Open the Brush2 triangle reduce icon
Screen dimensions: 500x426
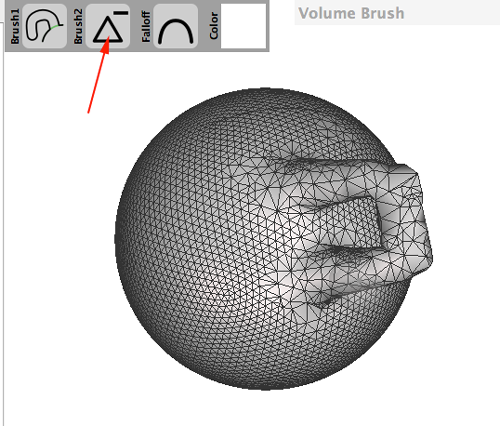[108, 26]
